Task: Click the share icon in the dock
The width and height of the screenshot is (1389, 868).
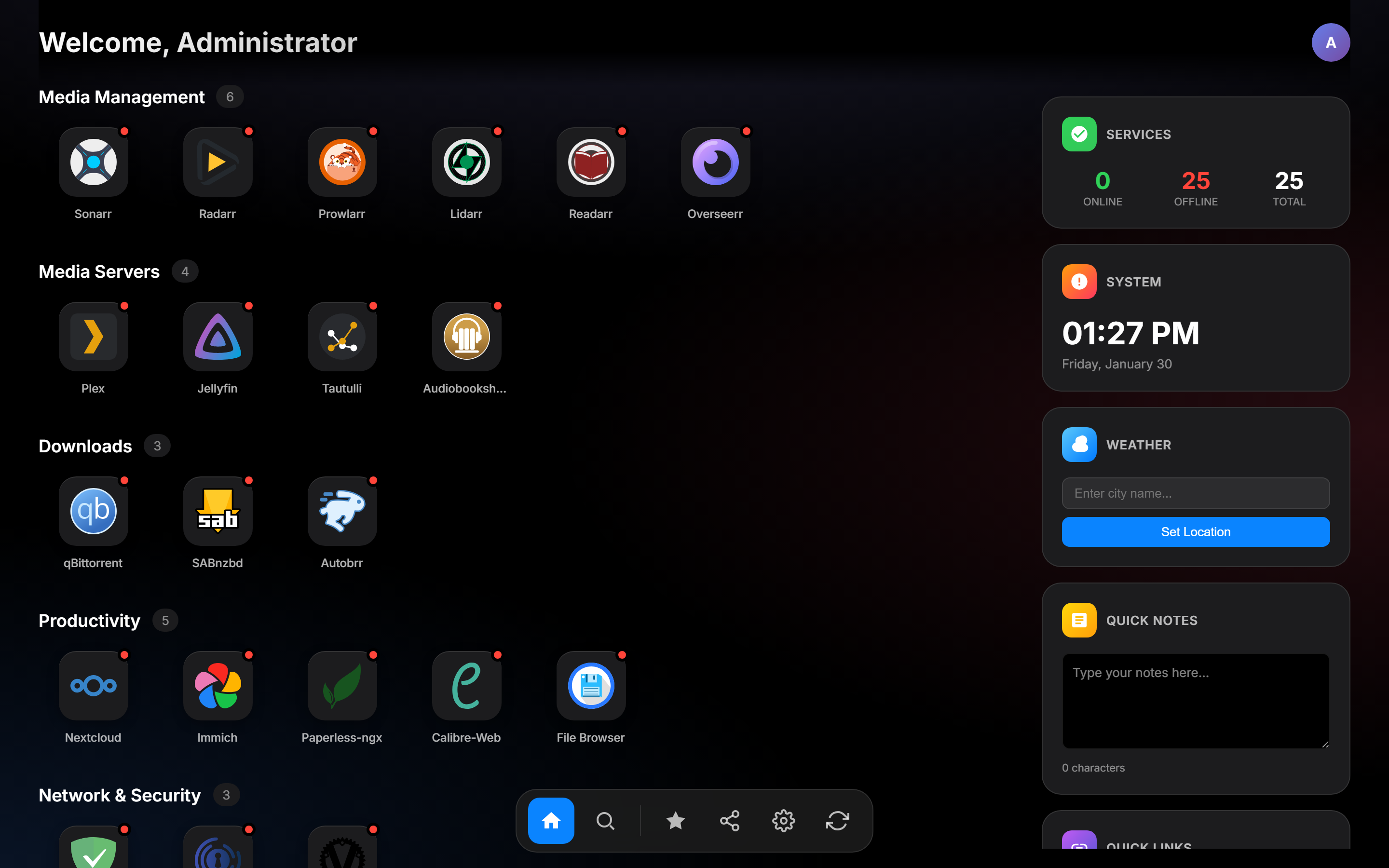Action: click(730, 820)
